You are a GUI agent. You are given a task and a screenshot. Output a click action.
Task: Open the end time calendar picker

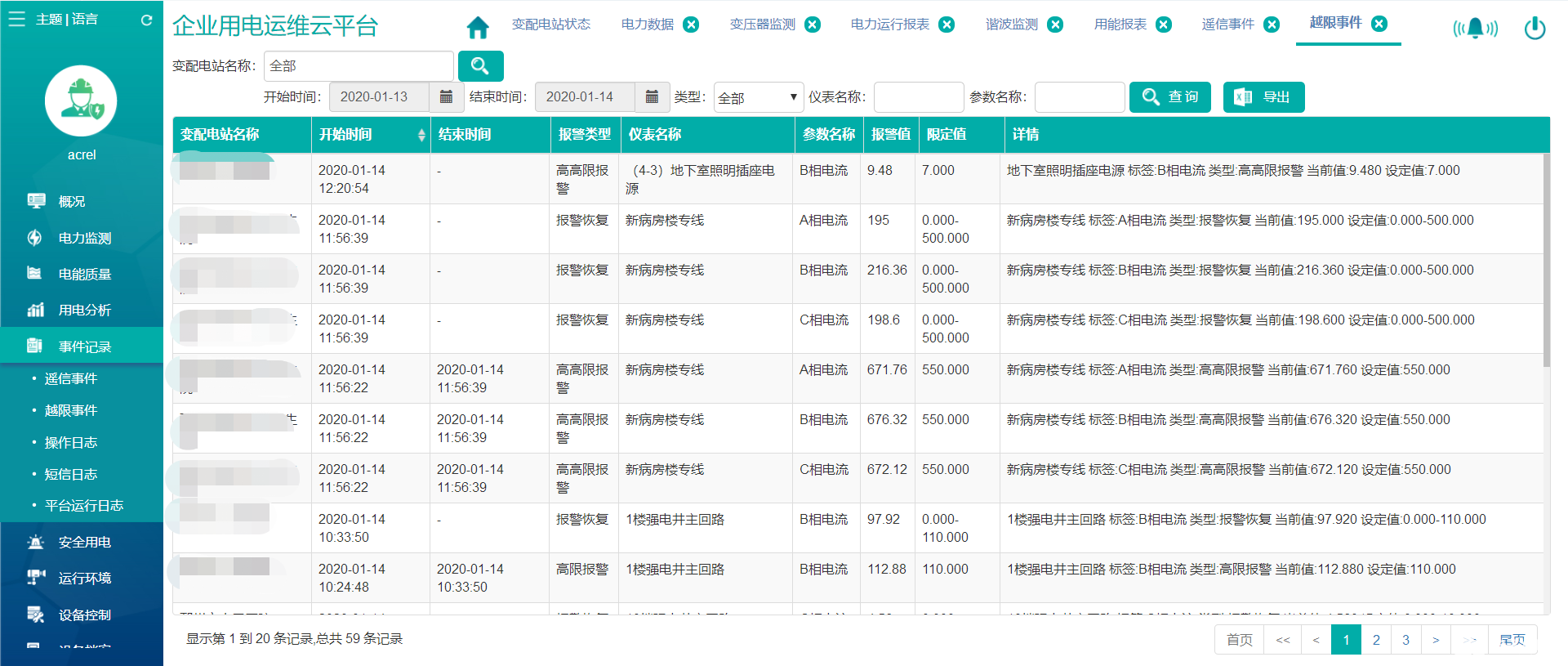(x=652, y=97)
